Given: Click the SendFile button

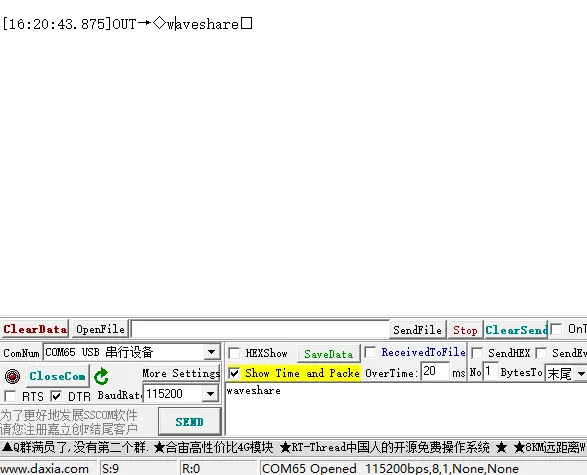Looking at the screenshot, I should (417, 330).
